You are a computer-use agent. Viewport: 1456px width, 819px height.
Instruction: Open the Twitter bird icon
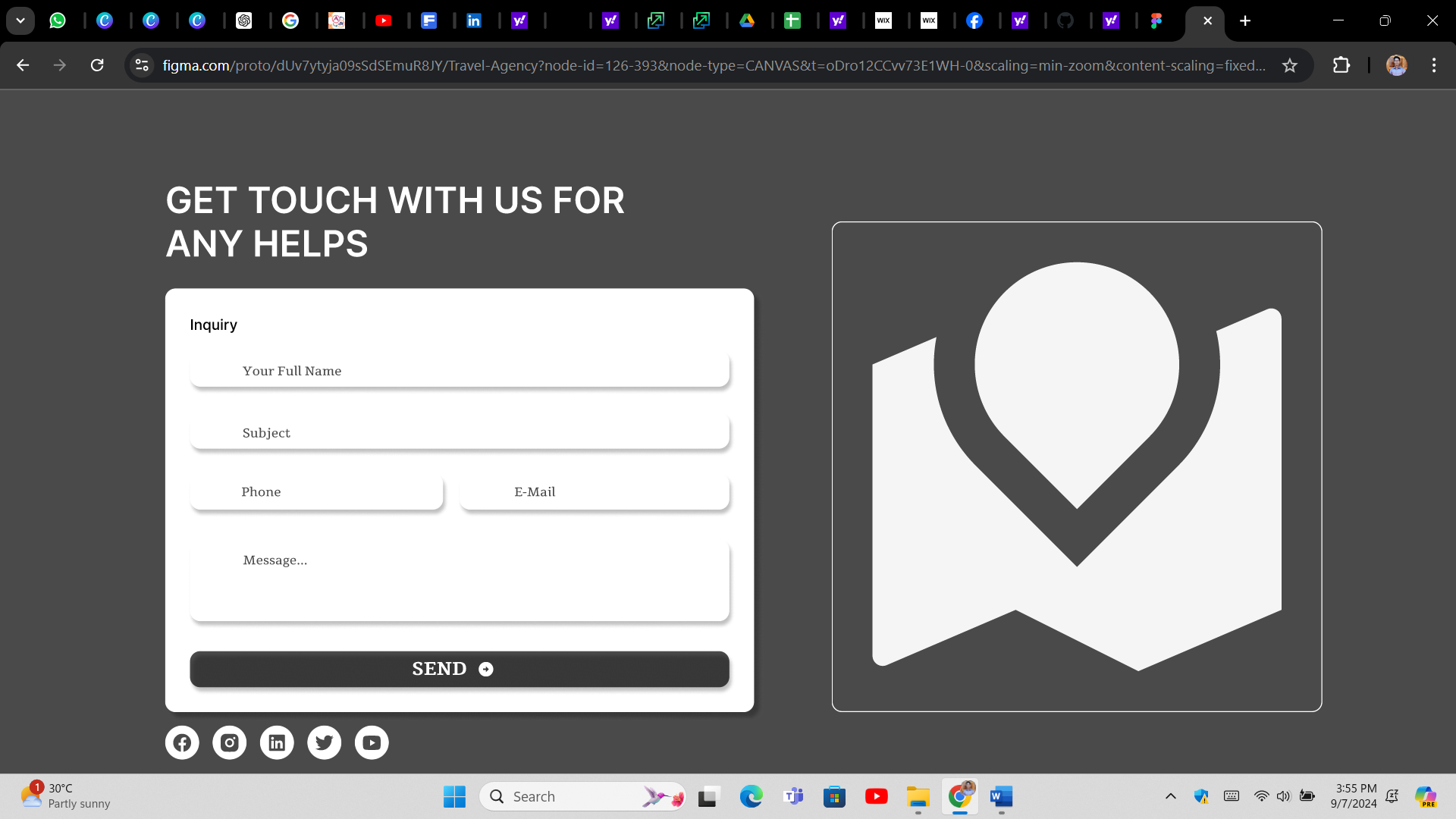(x=324, y=742)
